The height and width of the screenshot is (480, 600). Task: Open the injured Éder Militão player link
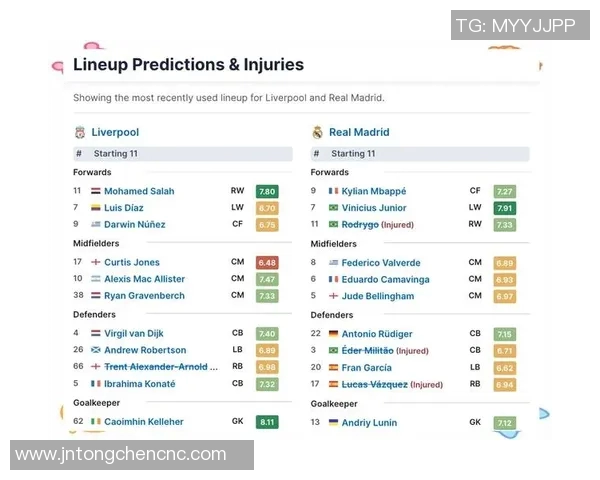click(x=368, y=351)
